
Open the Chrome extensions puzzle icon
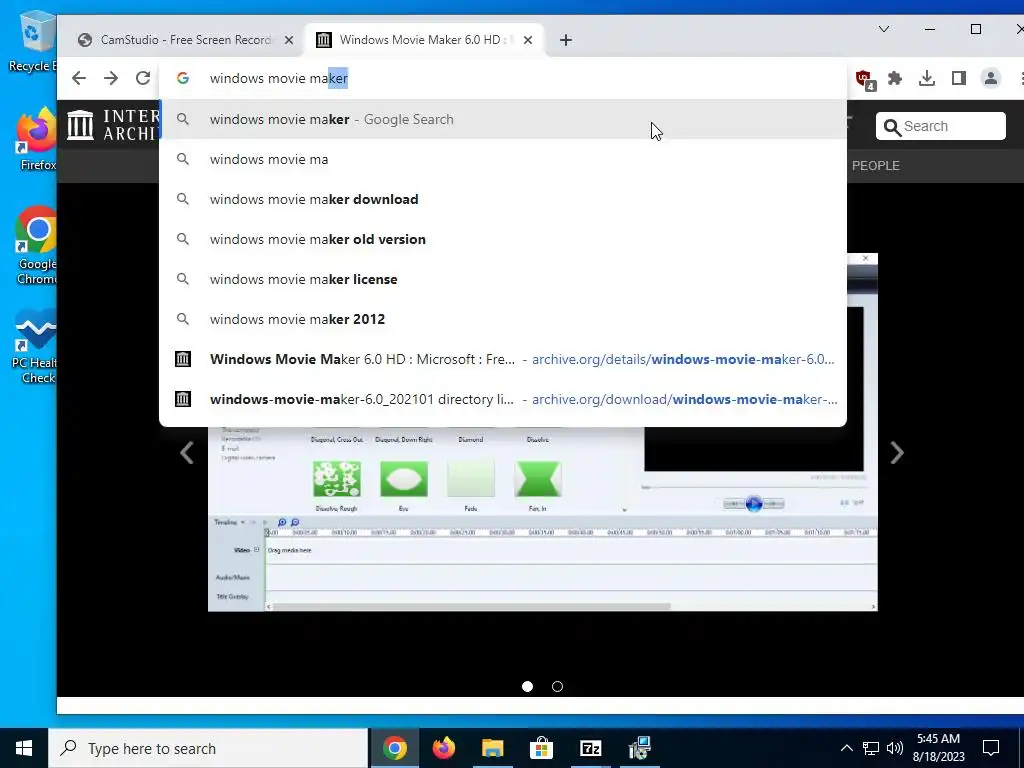[x=895, y=78]
